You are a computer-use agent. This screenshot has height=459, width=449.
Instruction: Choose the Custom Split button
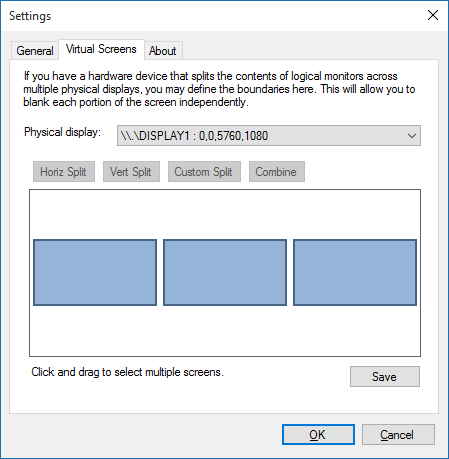pyautogui.click(x=204, y=172)
